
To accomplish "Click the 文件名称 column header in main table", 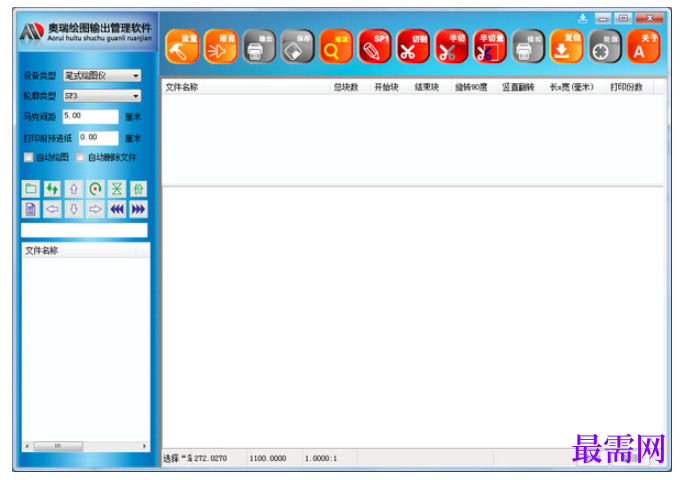I will (x=181, y=87).
